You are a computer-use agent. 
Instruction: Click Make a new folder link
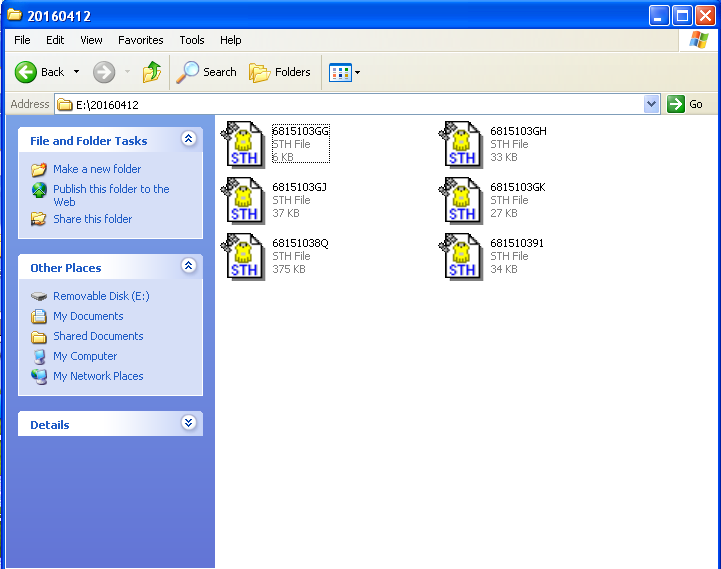(97, 169)
